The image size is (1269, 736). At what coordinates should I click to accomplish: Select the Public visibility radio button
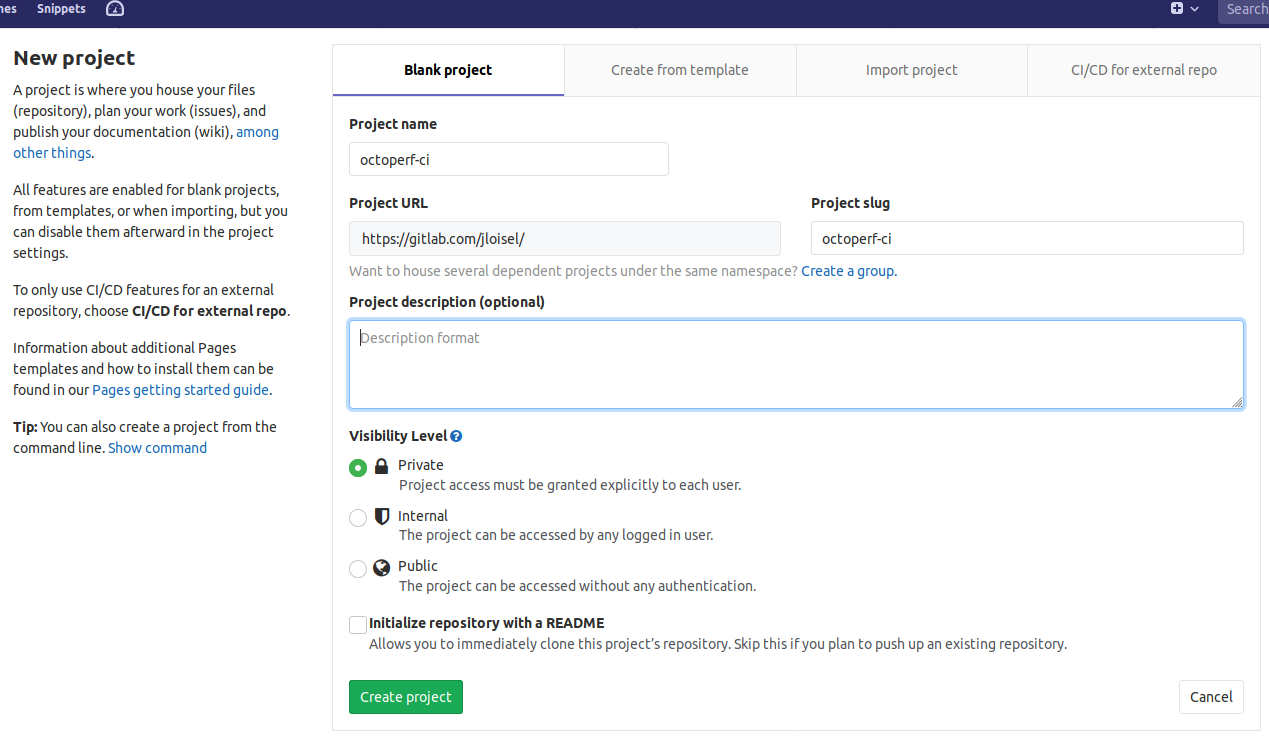(358, 568)
